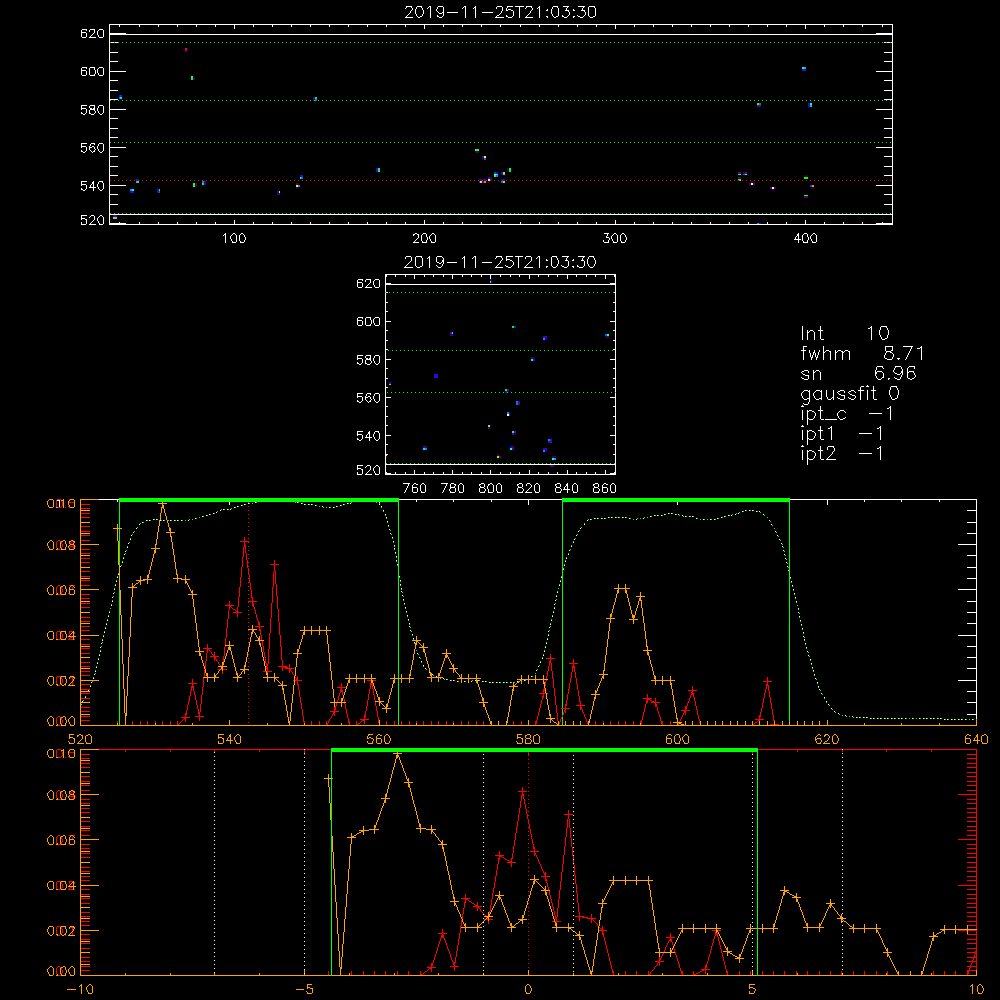Click x-axis label 580 on spectrum plot
Image resolution: width=1000 pixels, height=1000 pixels.
(528, 739)
